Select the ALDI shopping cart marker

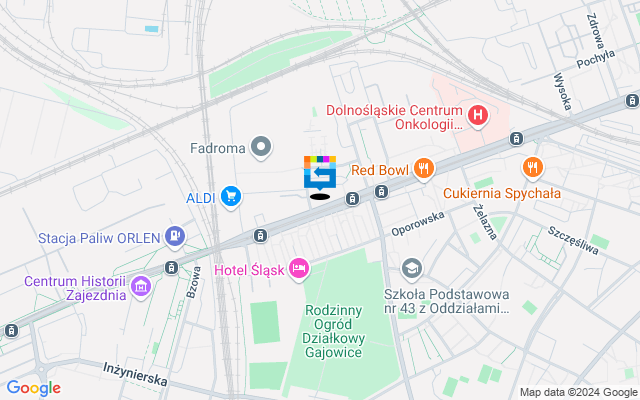231,197
